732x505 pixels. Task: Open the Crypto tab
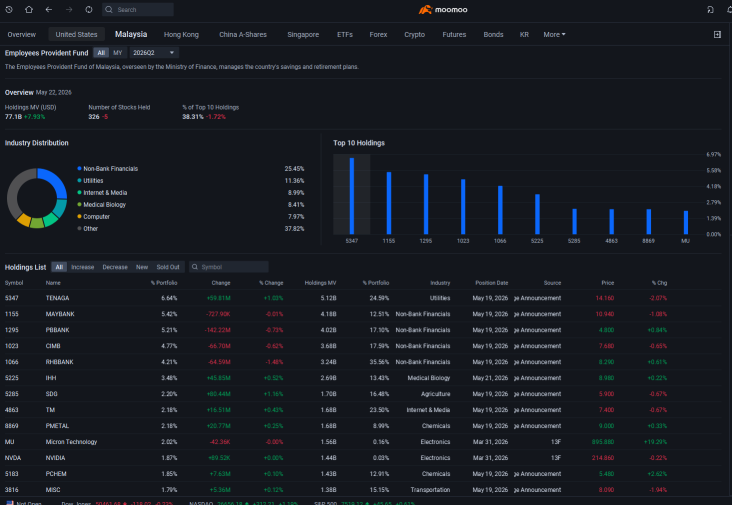(x=415, y=35)
